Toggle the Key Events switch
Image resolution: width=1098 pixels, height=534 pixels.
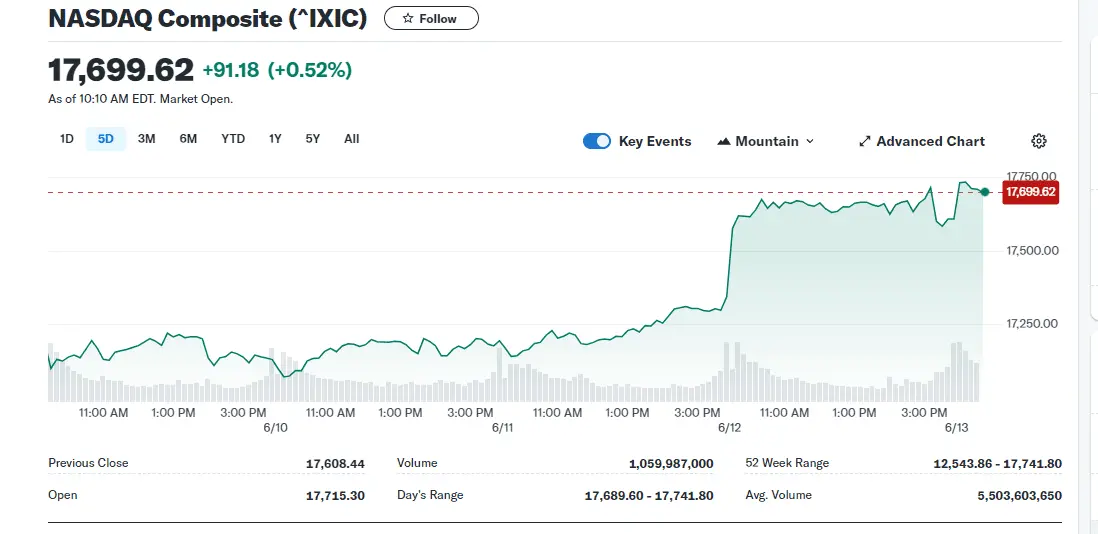[x=597, y=141]
